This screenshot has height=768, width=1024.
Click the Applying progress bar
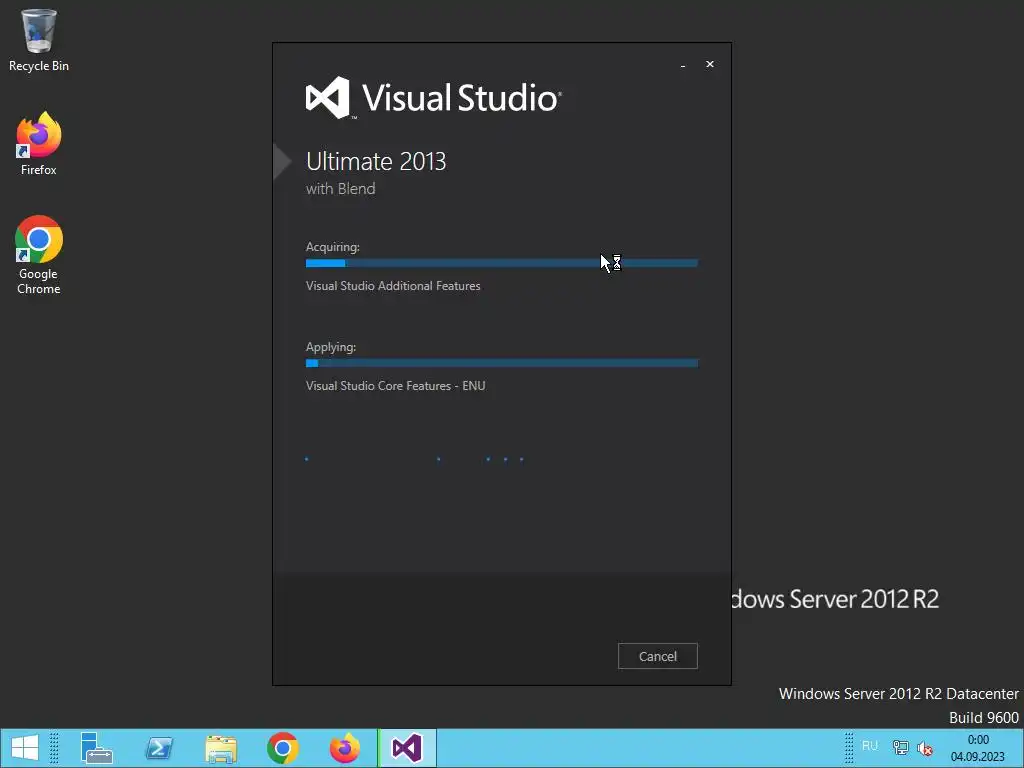coord(502,363)
